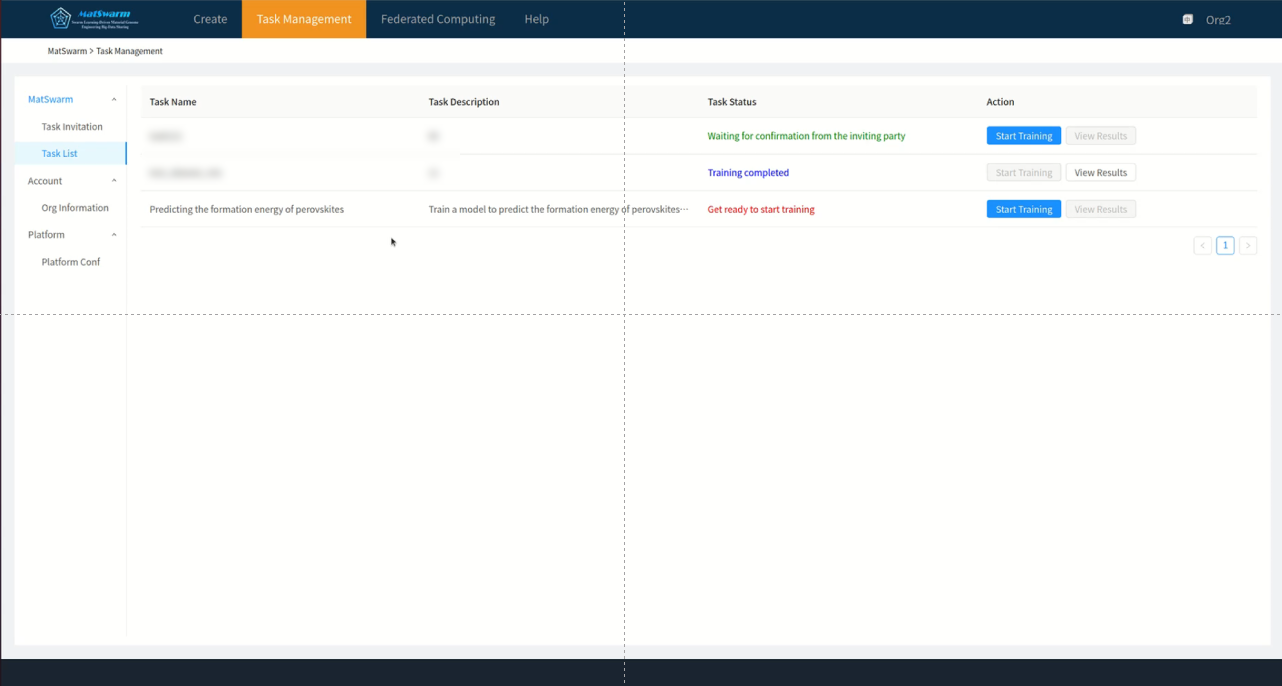Go to next page arrow
The width and height of the screenshot is (1282, 686).
[1248, 245]
